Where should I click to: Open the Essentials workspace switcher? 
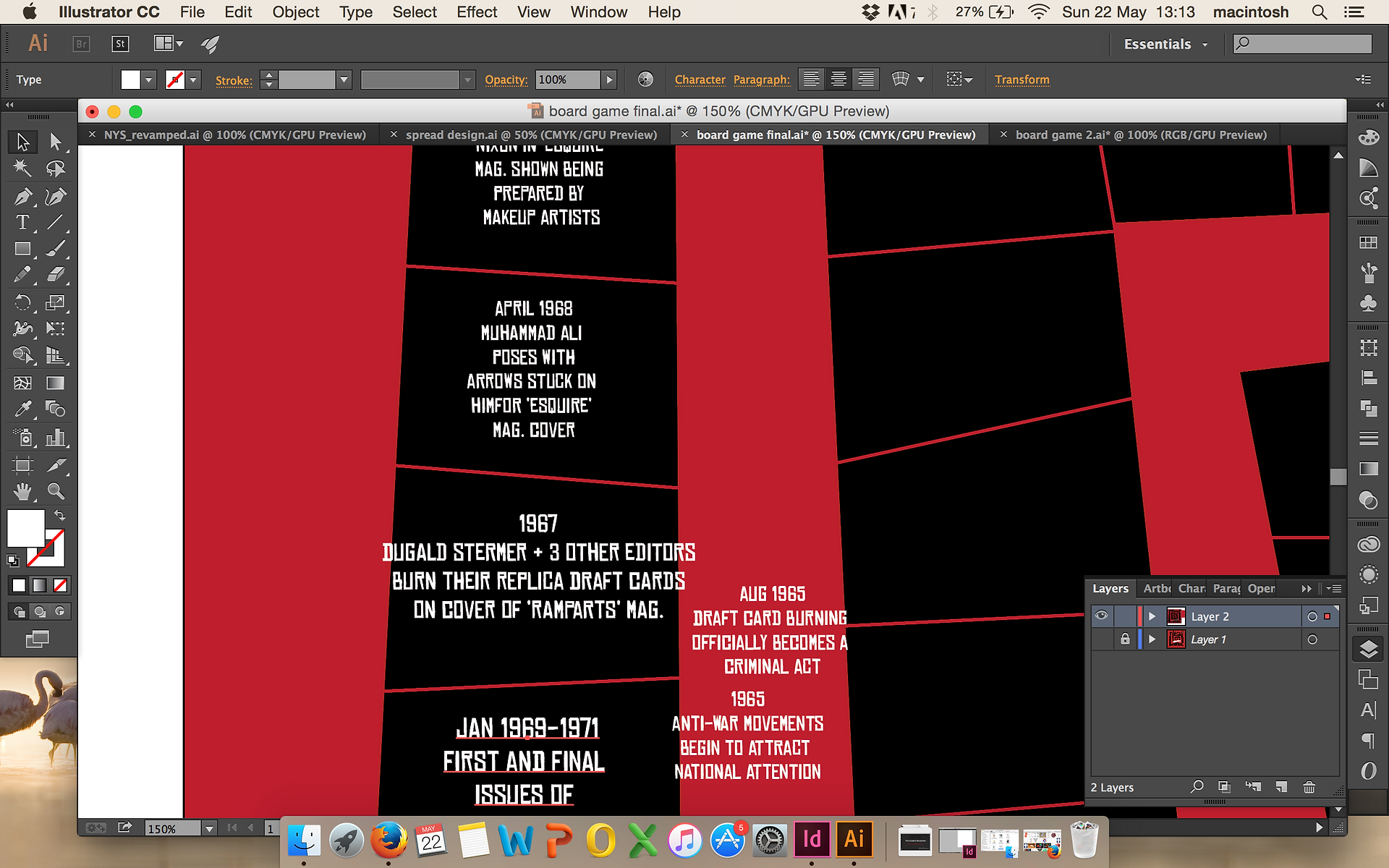coord(1166,44)
